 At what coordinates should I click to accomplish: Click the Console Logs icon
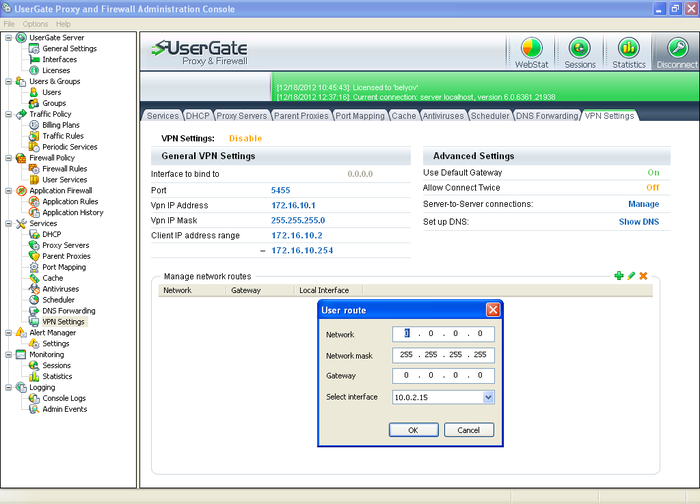click(x=34, y=398)
